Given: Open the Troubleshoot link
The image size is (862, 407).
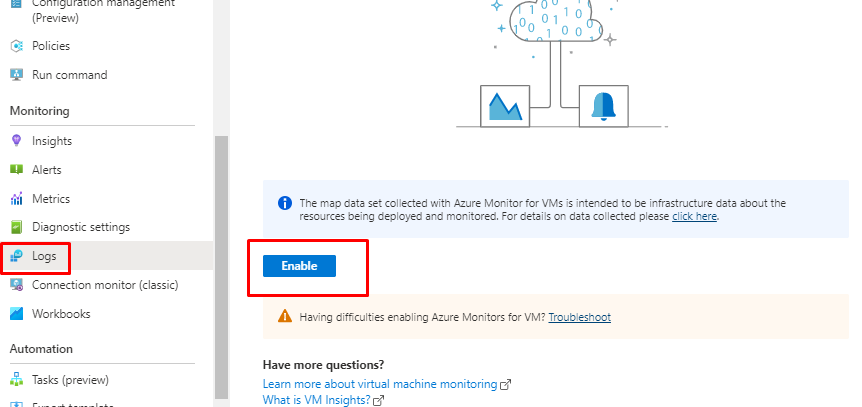Looking at the screenshot, I should (579, 317).
